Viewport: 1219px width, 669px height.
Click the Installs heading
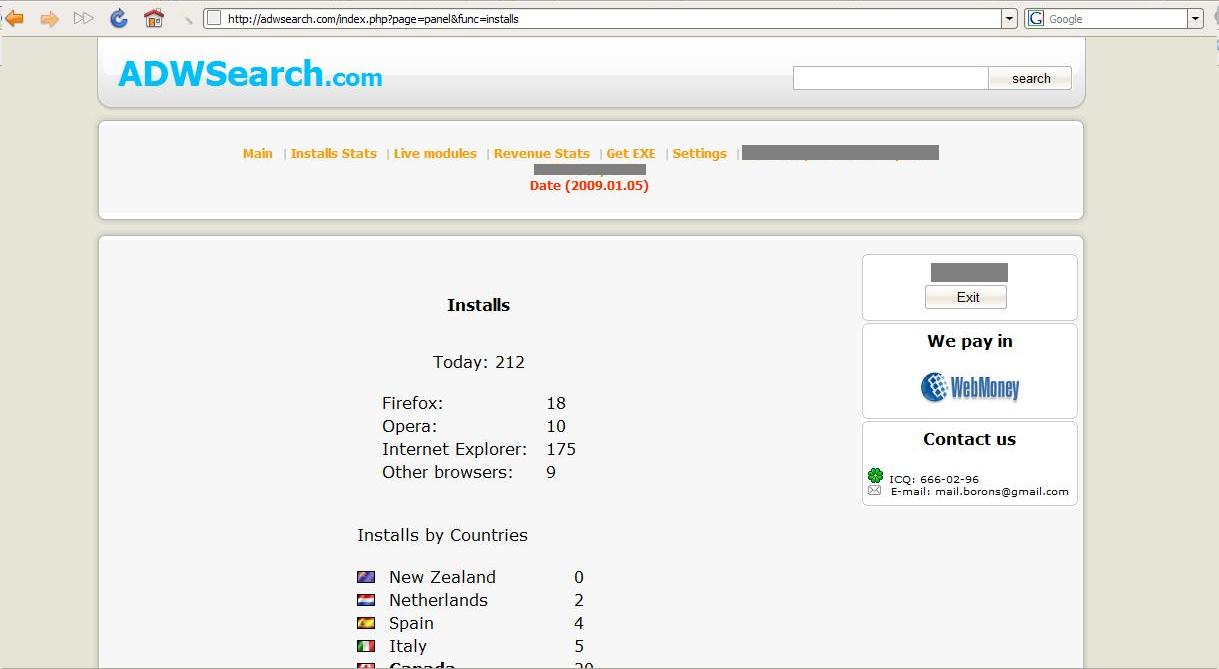click(x=478, y=305)
